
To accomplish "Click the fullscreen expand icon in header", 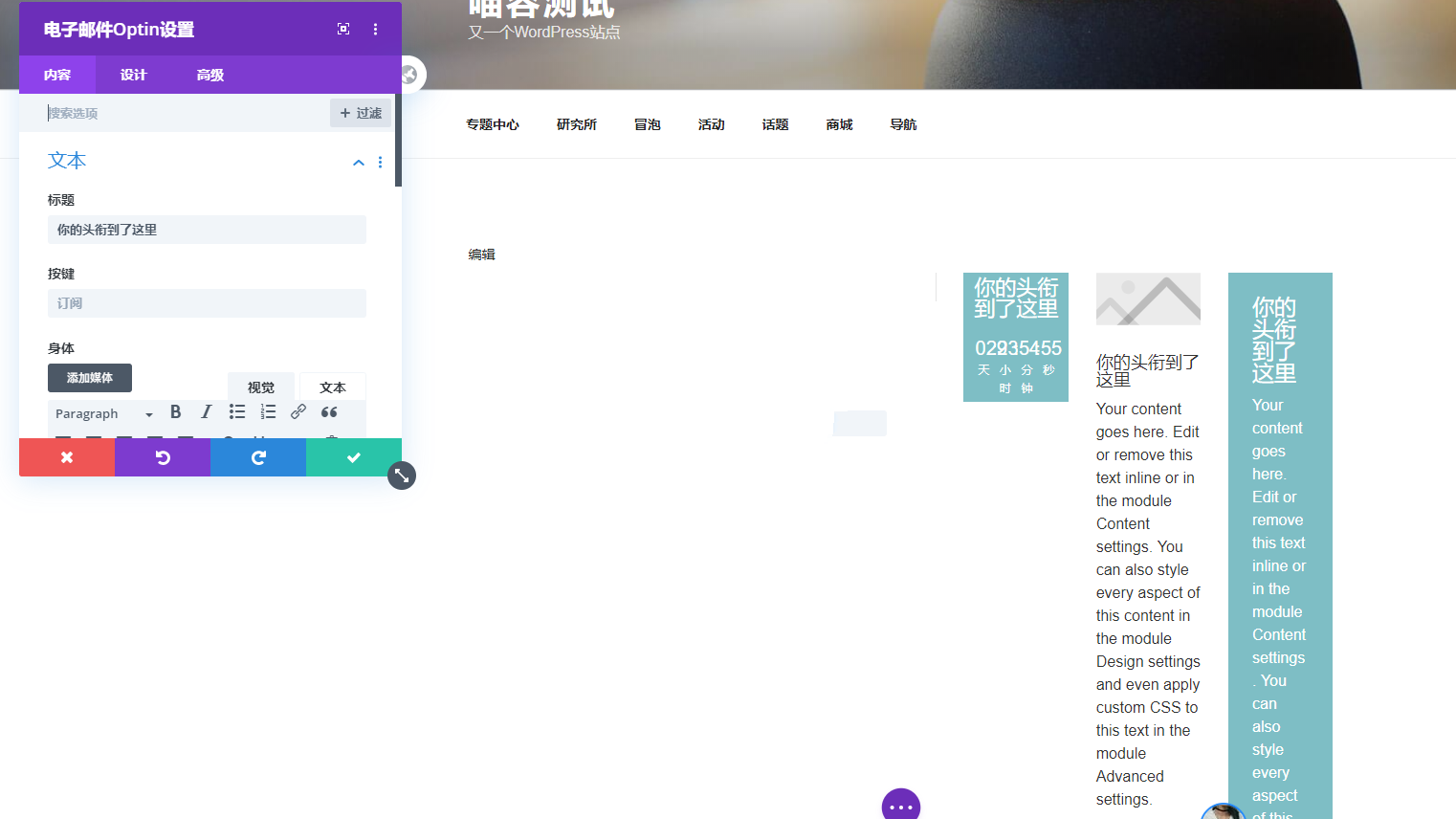I will (x=343, y=30).
